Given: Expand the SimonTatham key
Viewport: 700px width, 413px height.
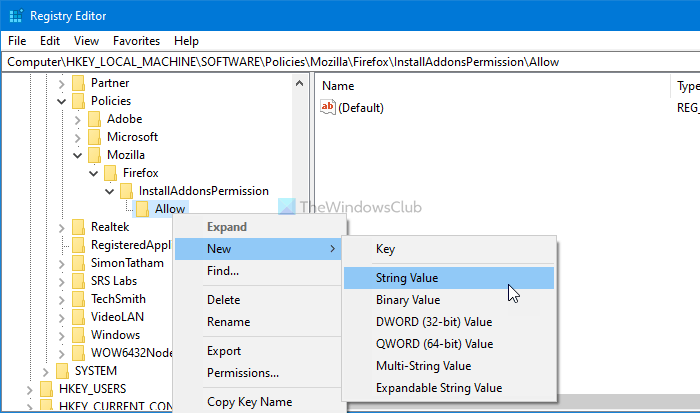Looking at the screenshot, I should point(62,263).
